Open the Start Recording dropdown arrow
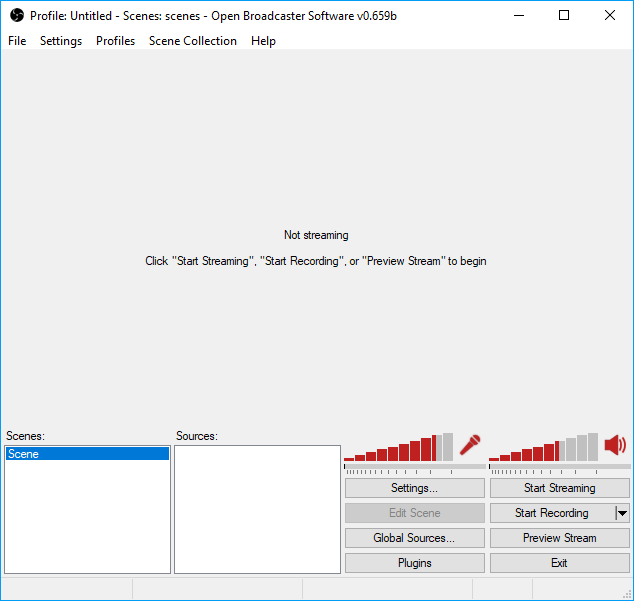The image size is (634, 601). click(622, 513)
